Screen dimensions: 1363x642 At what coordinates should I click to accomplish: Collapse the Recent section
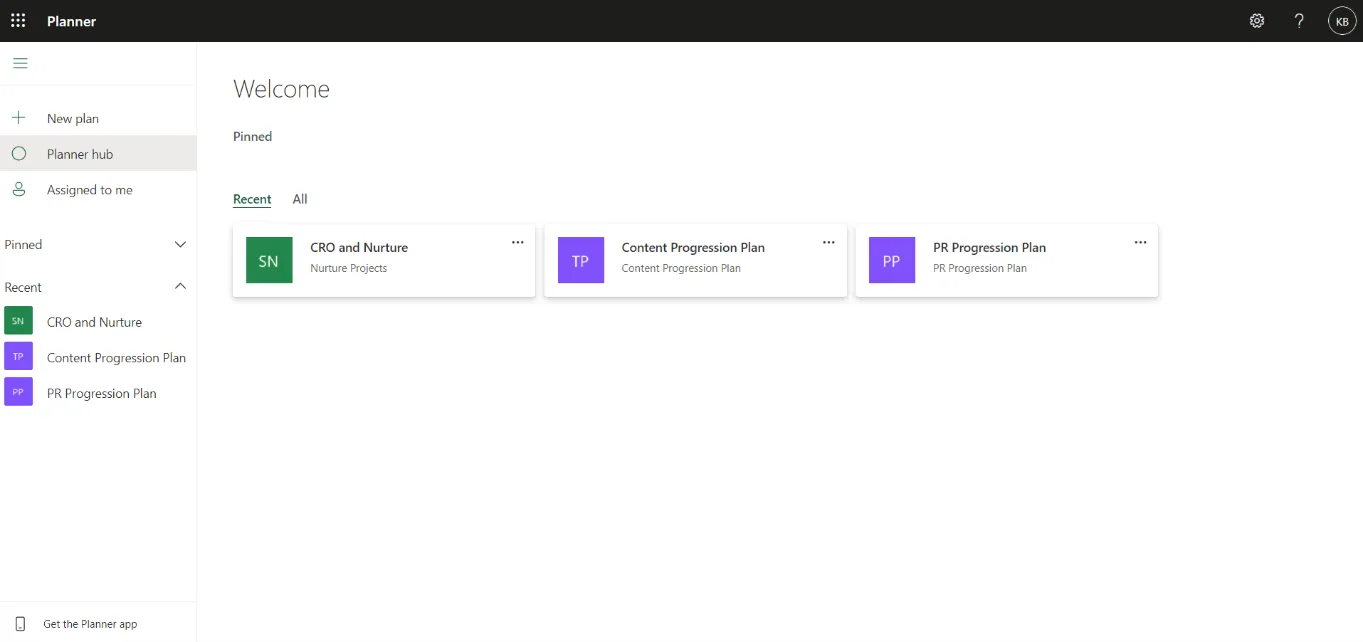click(180, 286)
